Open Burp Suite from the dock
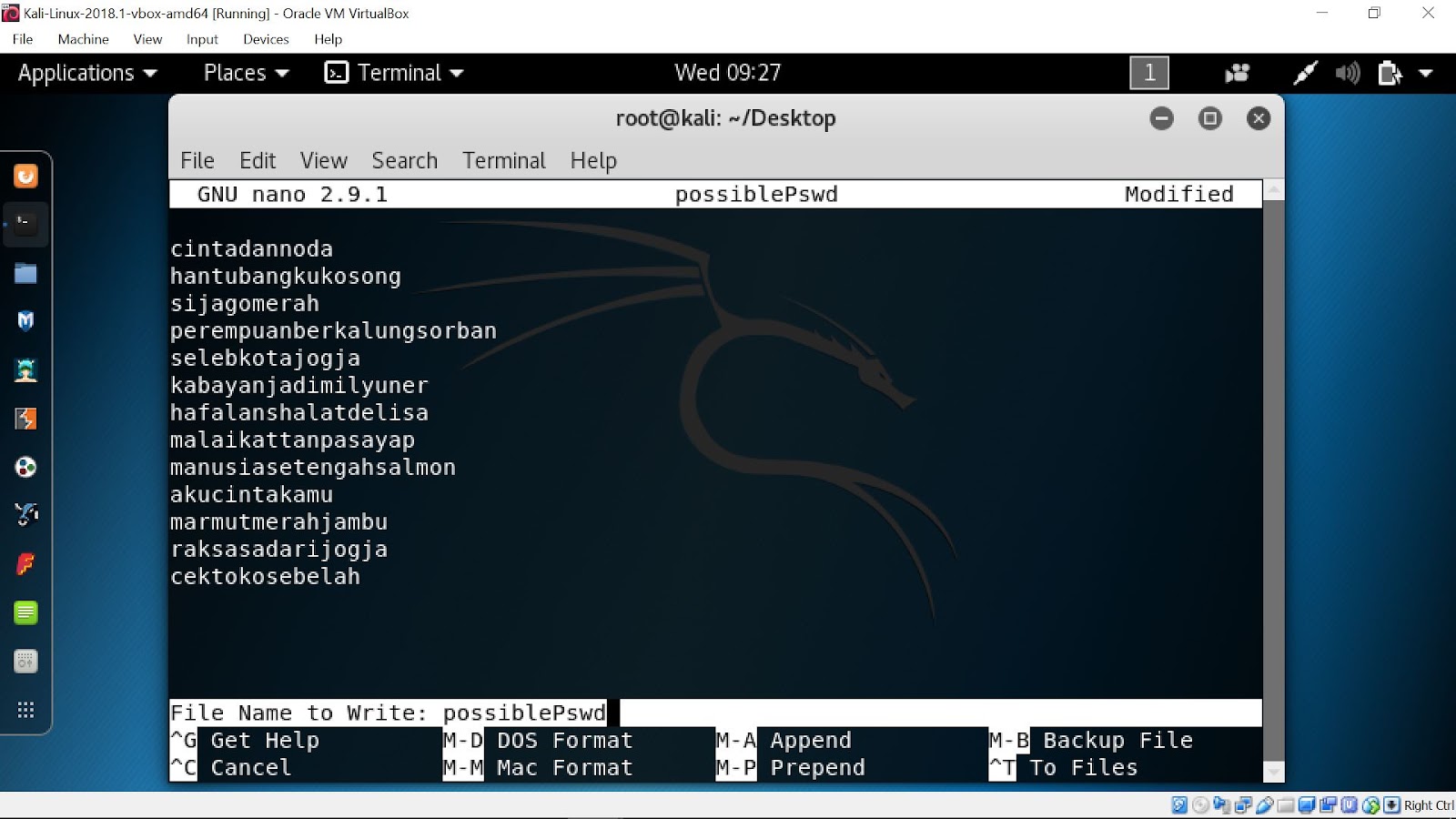 tap(25, 419)
